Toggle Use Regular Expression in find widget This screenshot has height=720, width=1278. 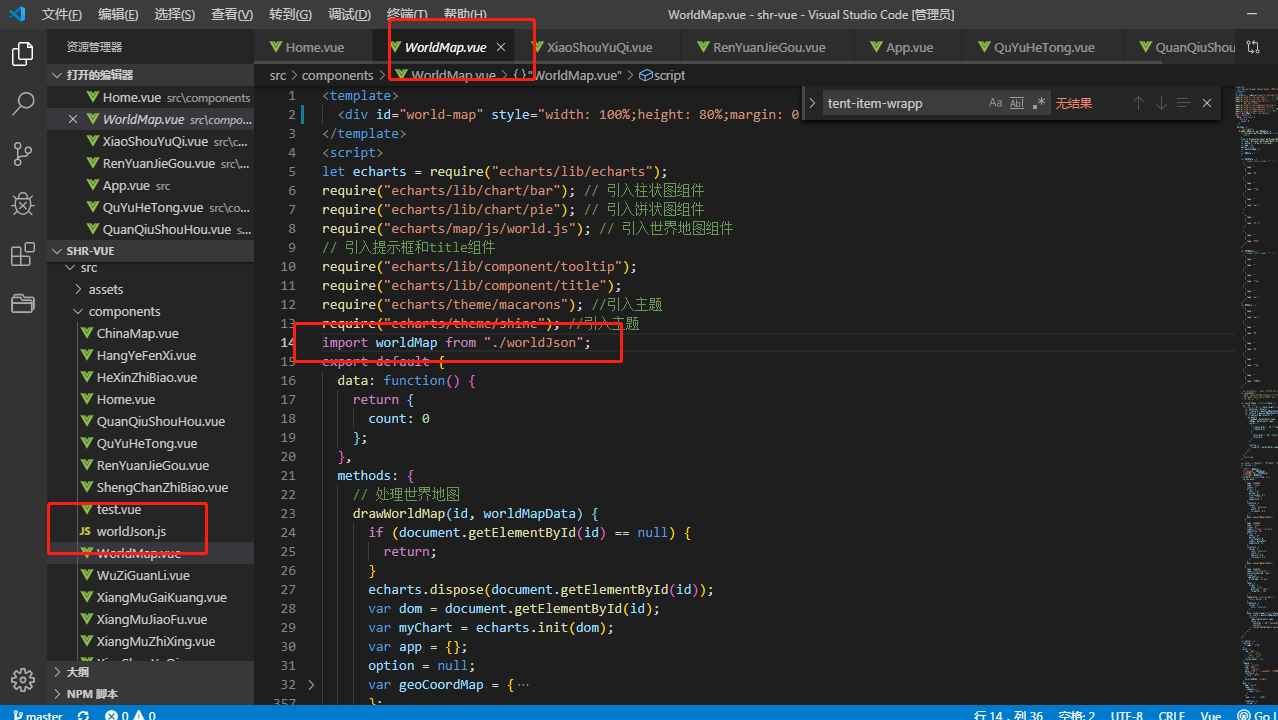1039,103
